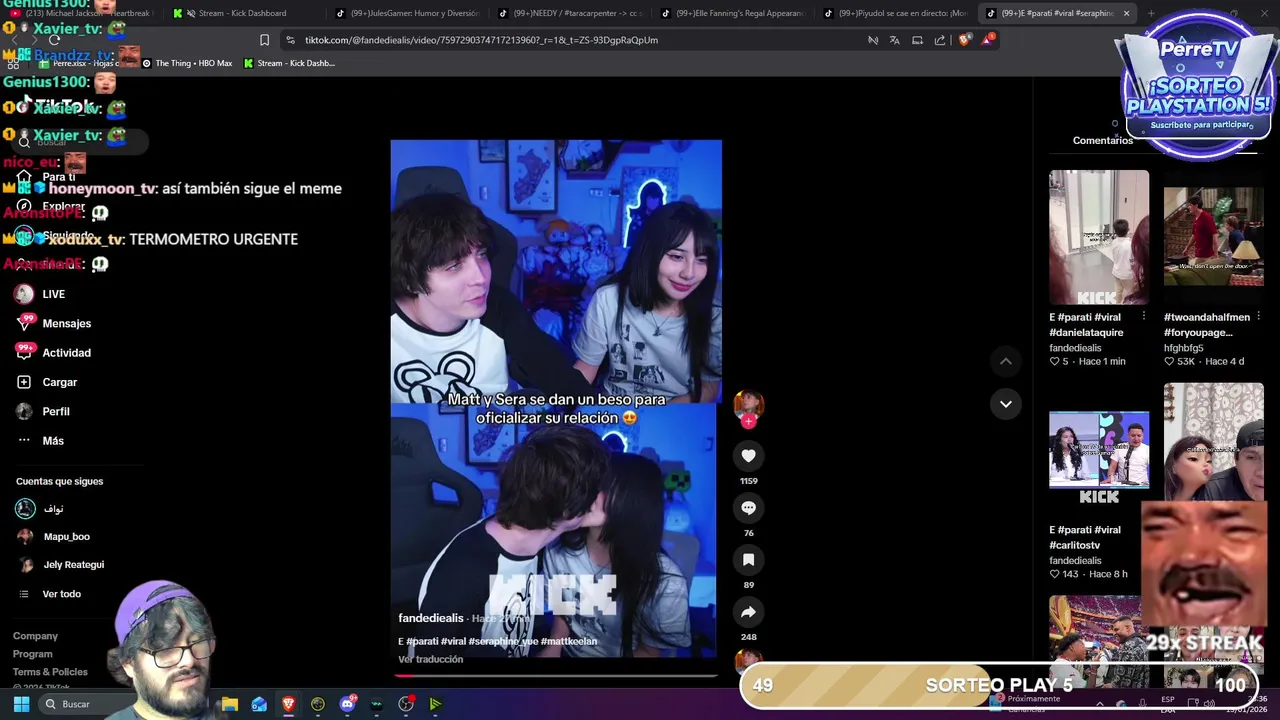Share the video using the arrow icon

coord(748,612)
